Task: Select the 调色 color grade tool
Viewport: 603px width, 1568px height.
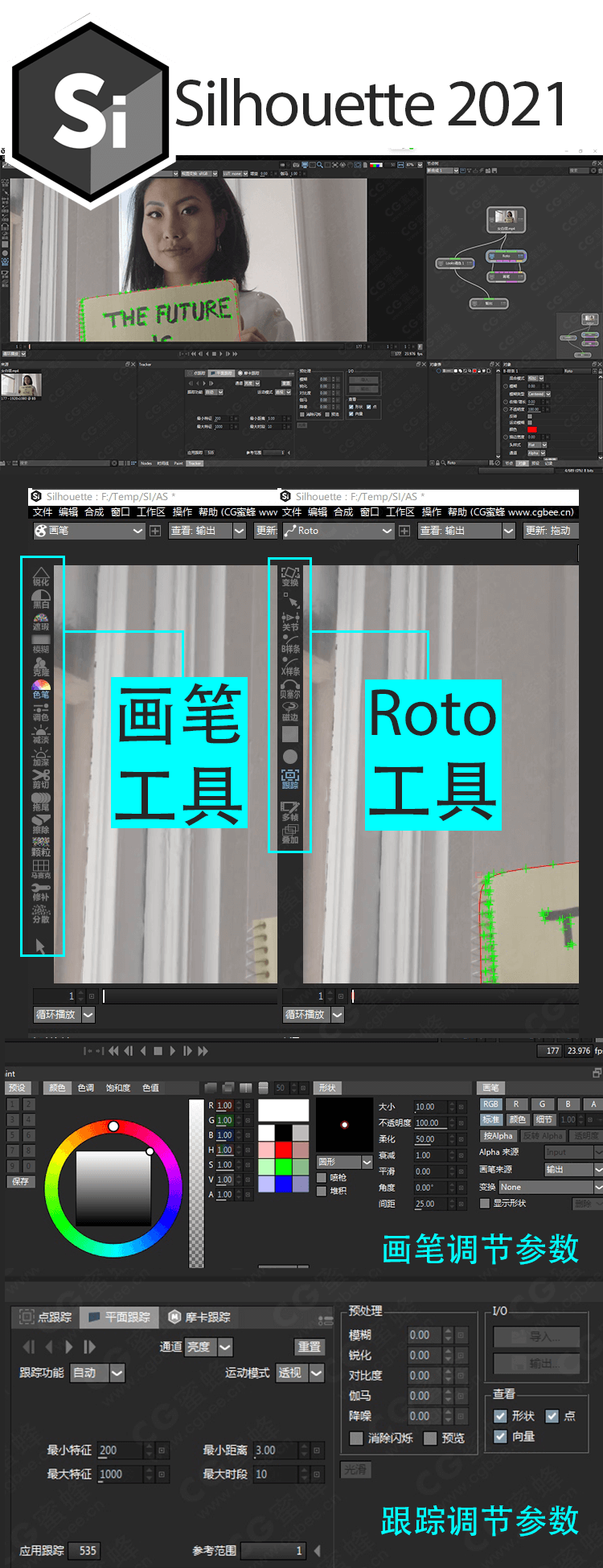Action: (x=41, y=711)
